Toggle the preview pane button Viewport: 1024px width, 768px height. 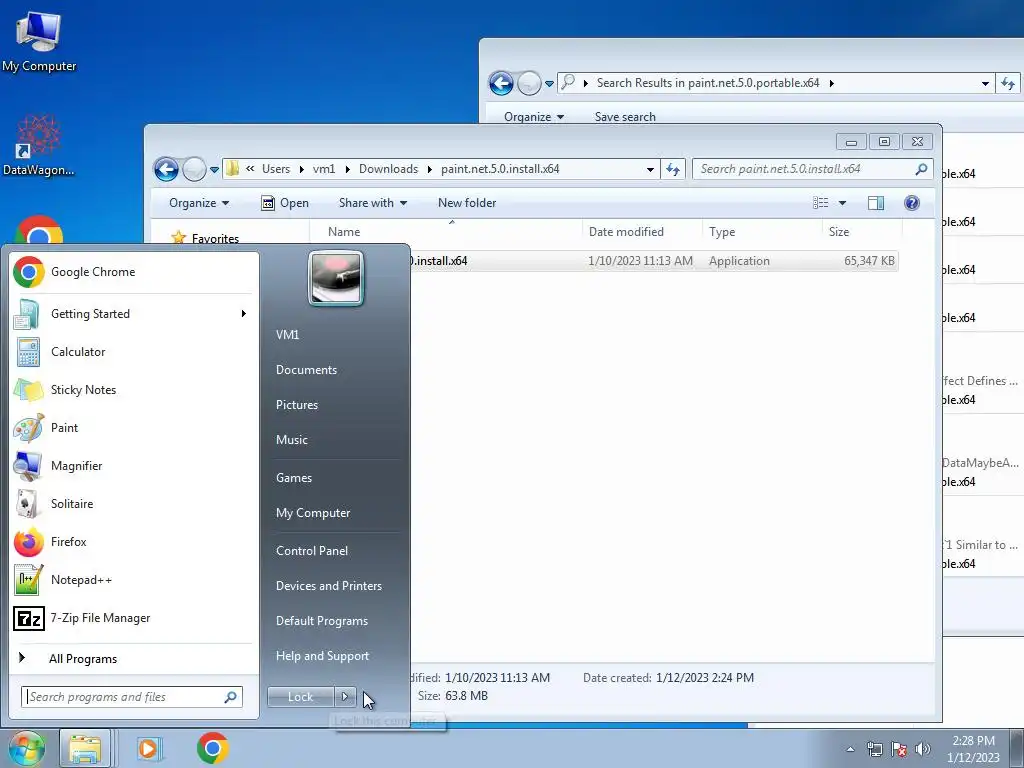876,203
